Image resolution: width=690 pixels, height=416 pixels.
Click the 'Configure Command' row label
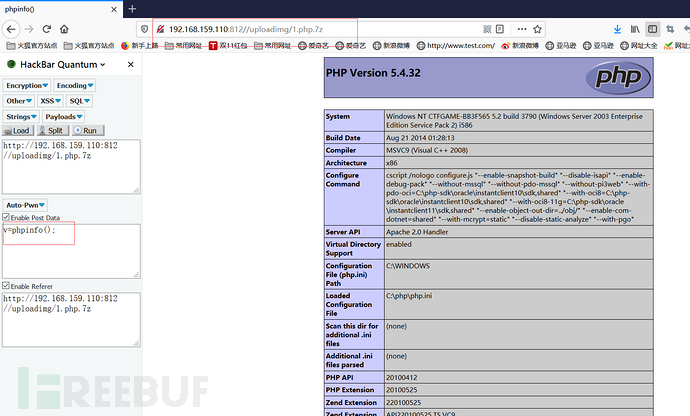point(343,180)
